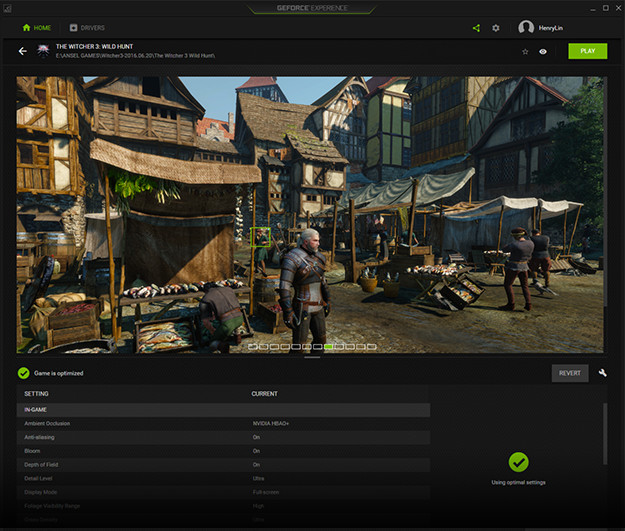Image resolution: width=625 pixels, height=531 pixels.
Task: Select the Anti-aliasing setting row
Action: click(x=223, y=437)
